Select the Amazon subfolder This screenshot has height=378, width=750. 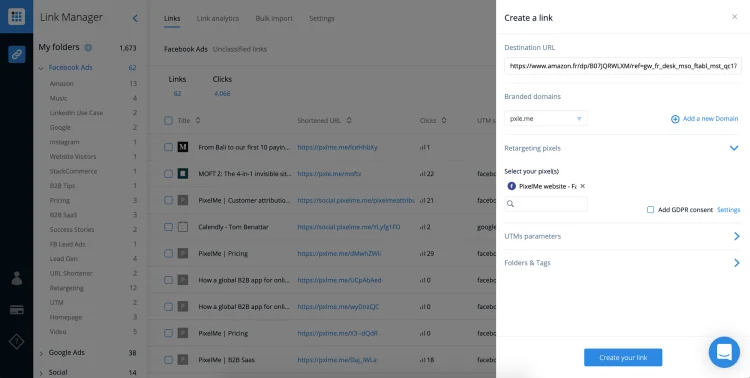(62, 84)
